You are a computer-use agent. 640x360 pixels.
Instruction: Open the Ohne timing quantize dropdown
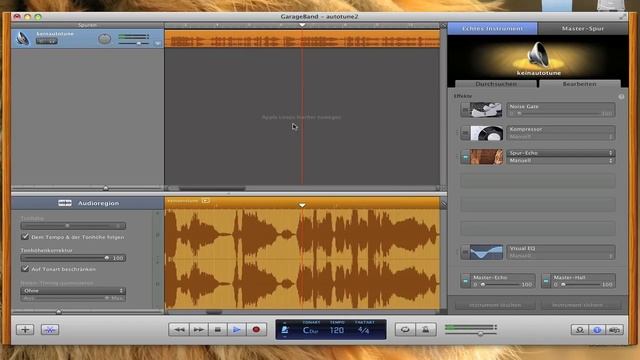pyautogui.click(x=73, y=291)
